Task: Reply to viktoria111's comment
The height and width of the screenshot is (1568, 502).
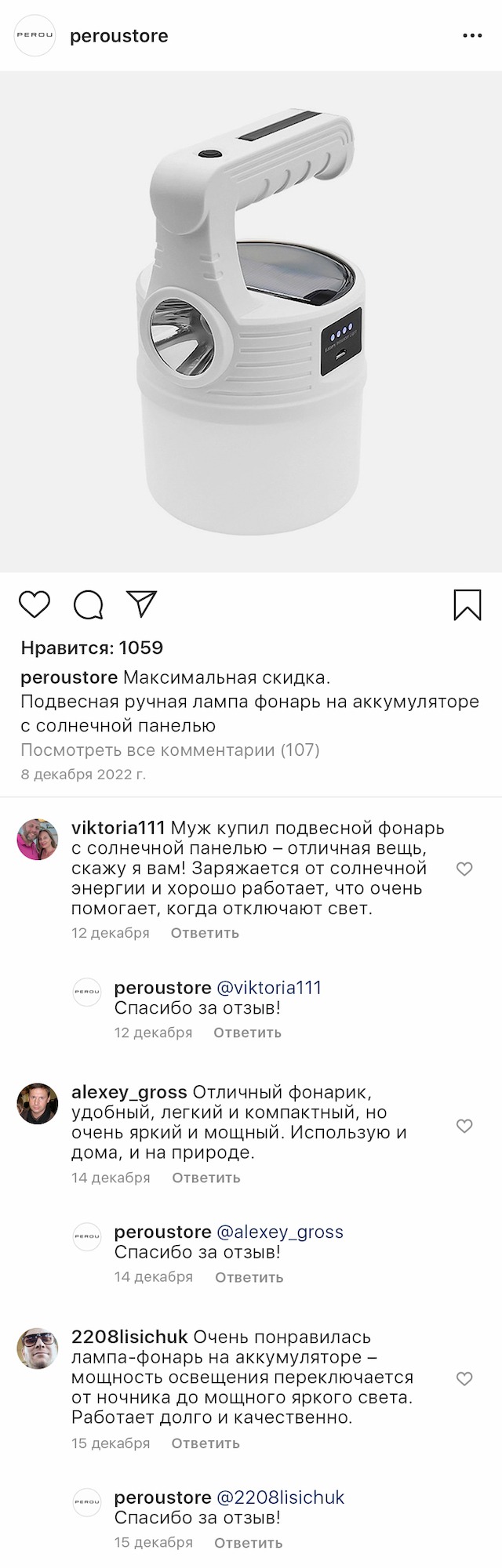Action: tap(205, 933)
